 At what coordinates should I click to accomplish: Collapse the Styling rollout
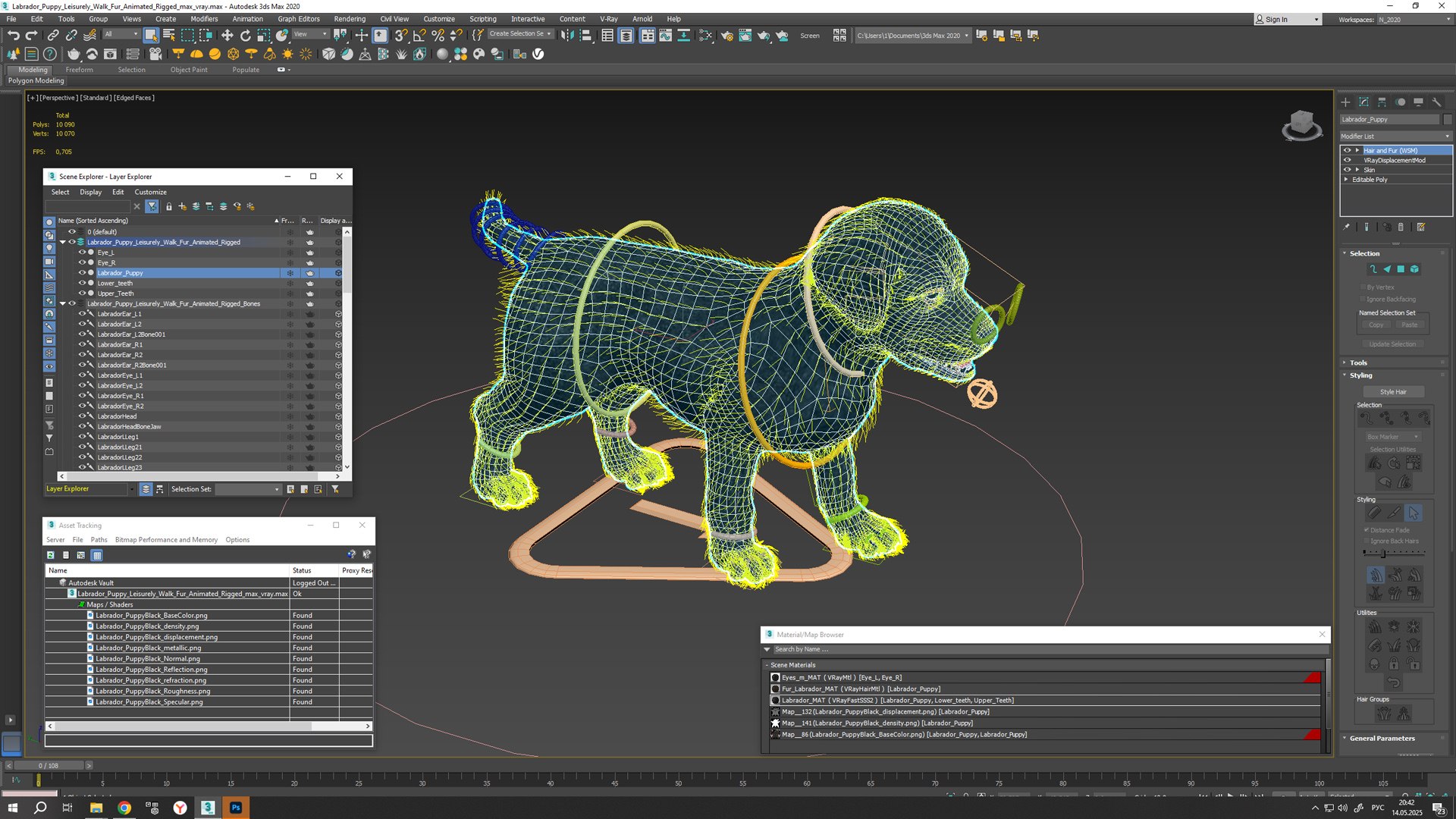coord(1360,375)
